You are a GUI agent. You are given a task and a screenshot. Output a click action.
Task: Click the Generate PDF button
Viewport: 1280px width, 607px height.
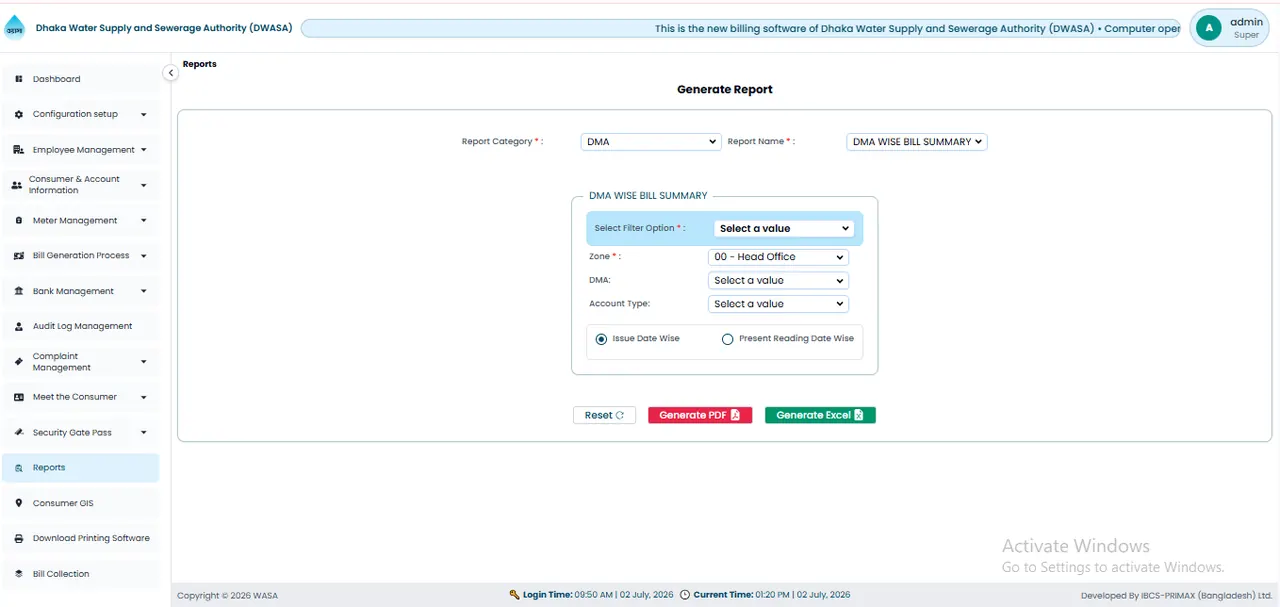[699, 415]
